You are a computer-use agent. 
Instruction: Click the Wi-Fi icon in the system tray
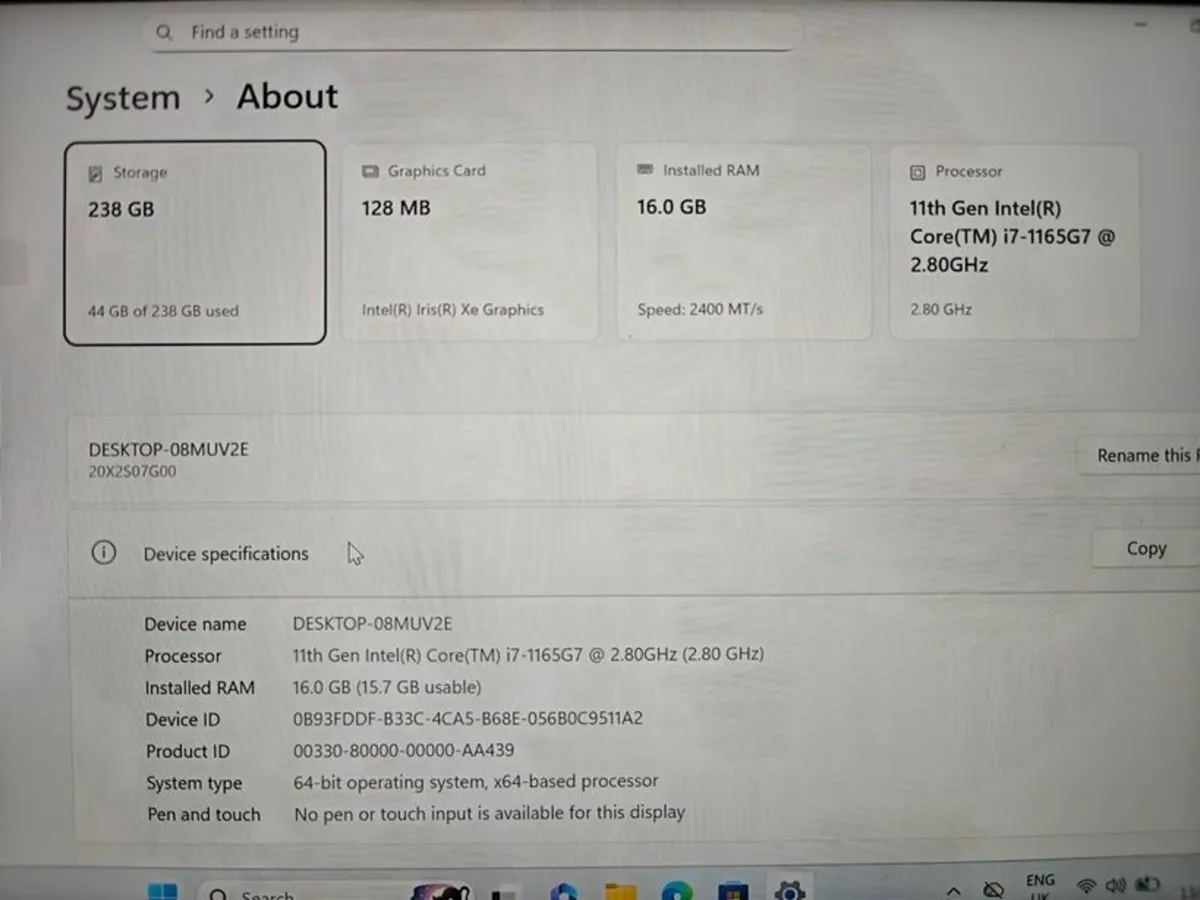pyautogui.click(x=1086, y=887)
